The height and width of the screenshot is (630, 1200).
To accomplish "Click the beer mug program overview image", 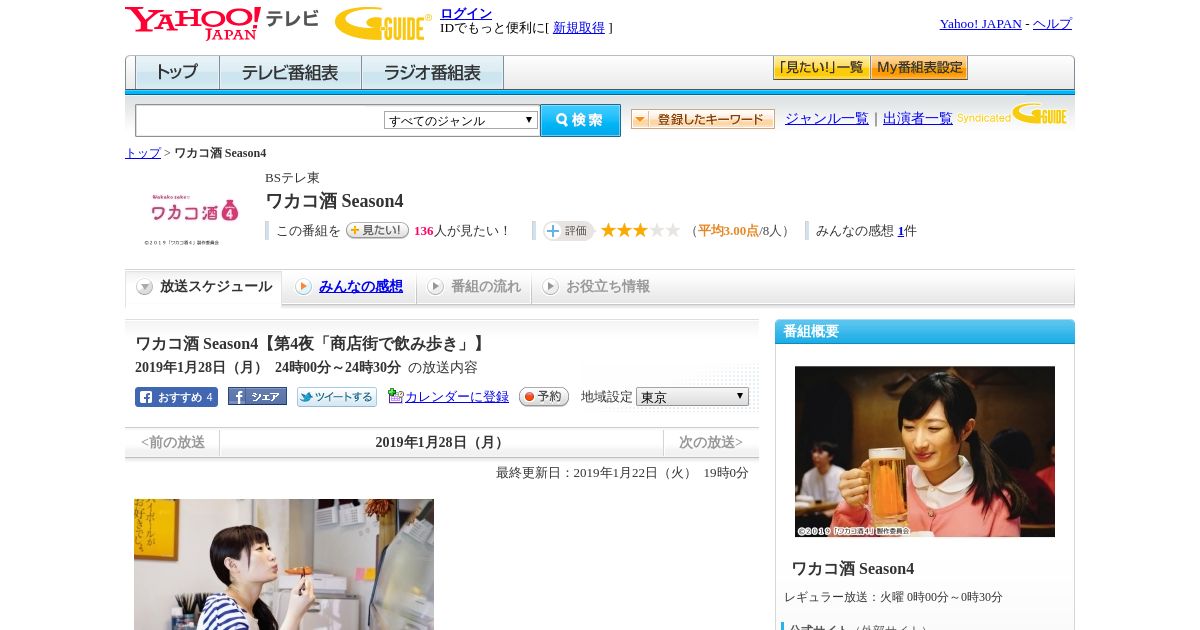I will pos(925,451).
